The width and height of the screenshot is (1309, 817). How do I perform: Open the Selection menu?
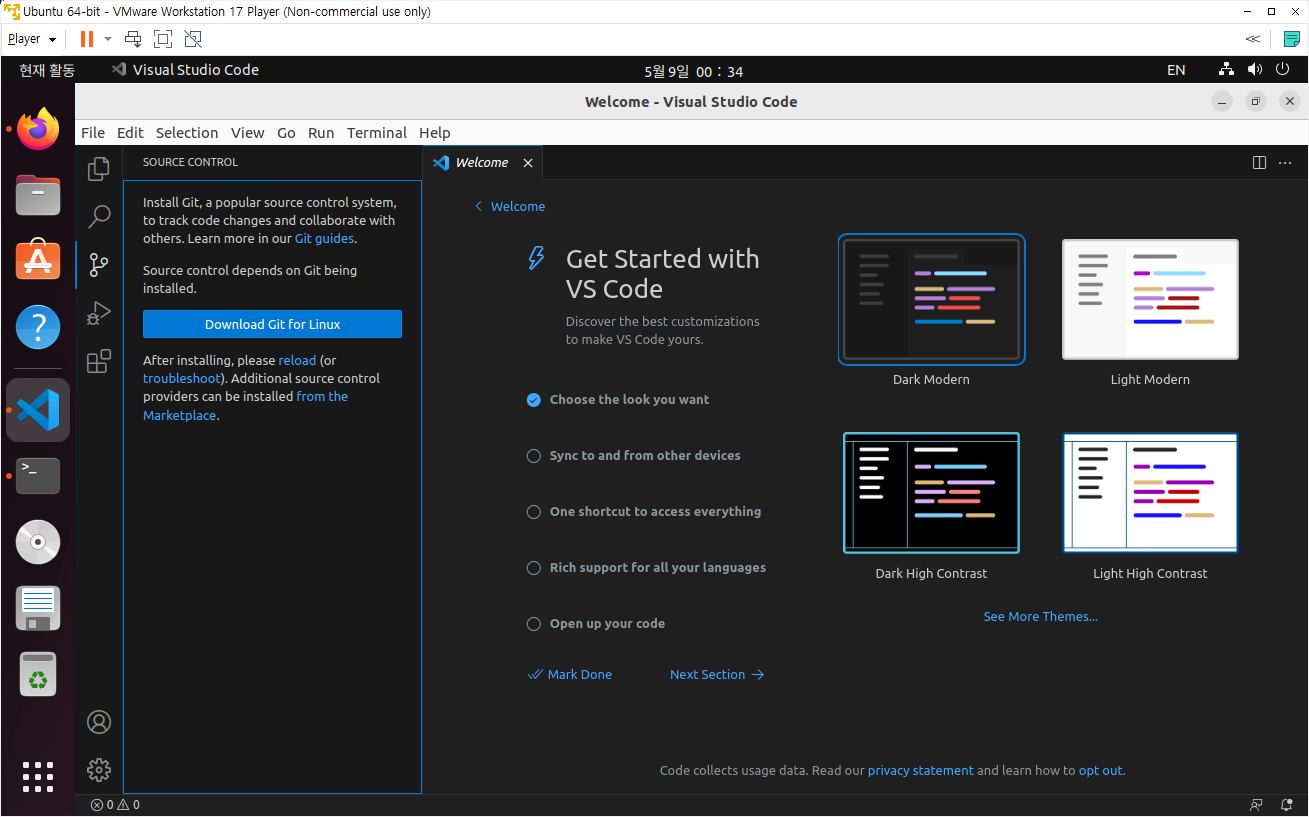point(187,133)
